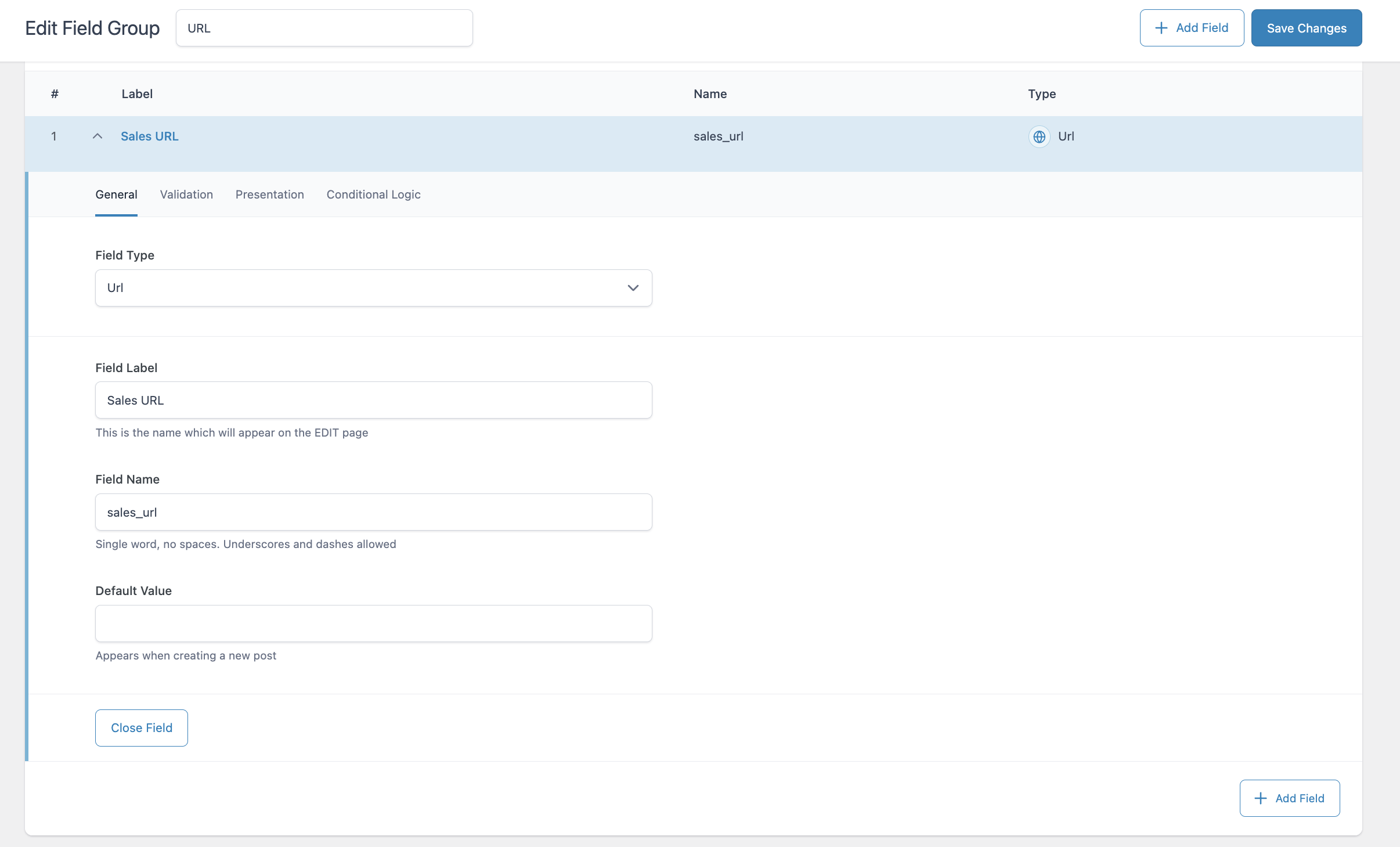Switch to the Validation tab
The width and height of the screenshot is (1400, 847).
coord(186,194)
